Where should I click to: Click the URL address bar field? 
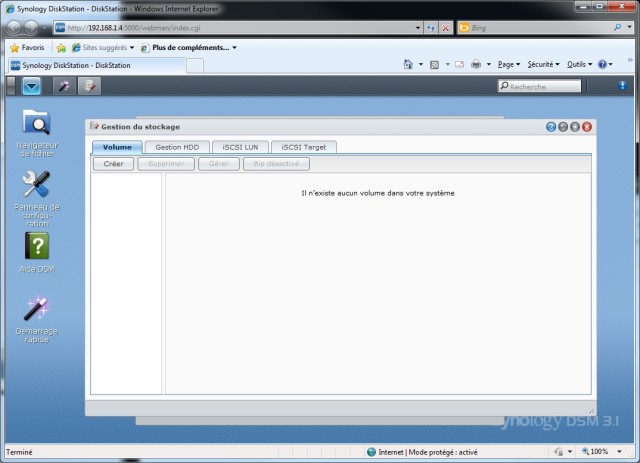pos(240,28)
